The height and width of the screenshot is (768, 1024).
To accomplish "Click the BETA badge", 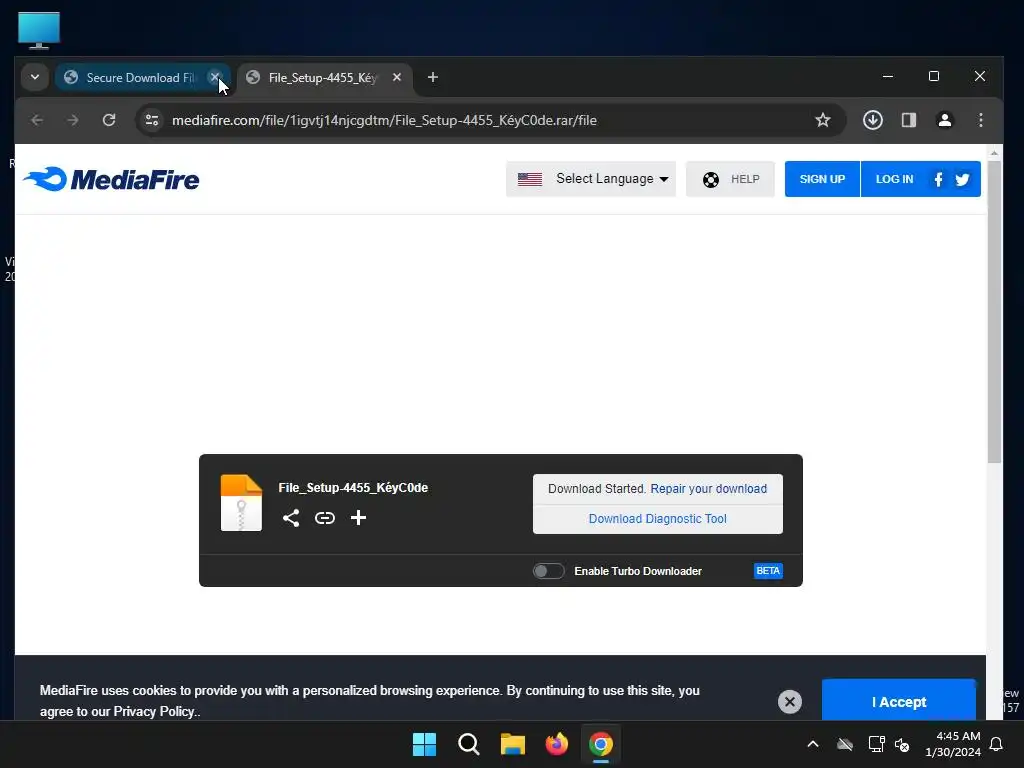I will coord(768,571).
